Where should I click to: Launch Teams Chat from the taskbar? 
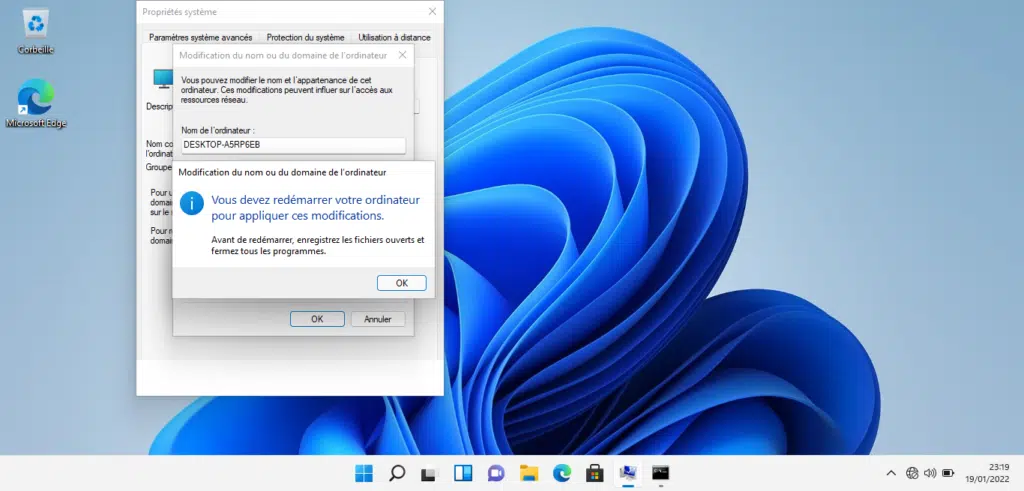click(495, 473)
